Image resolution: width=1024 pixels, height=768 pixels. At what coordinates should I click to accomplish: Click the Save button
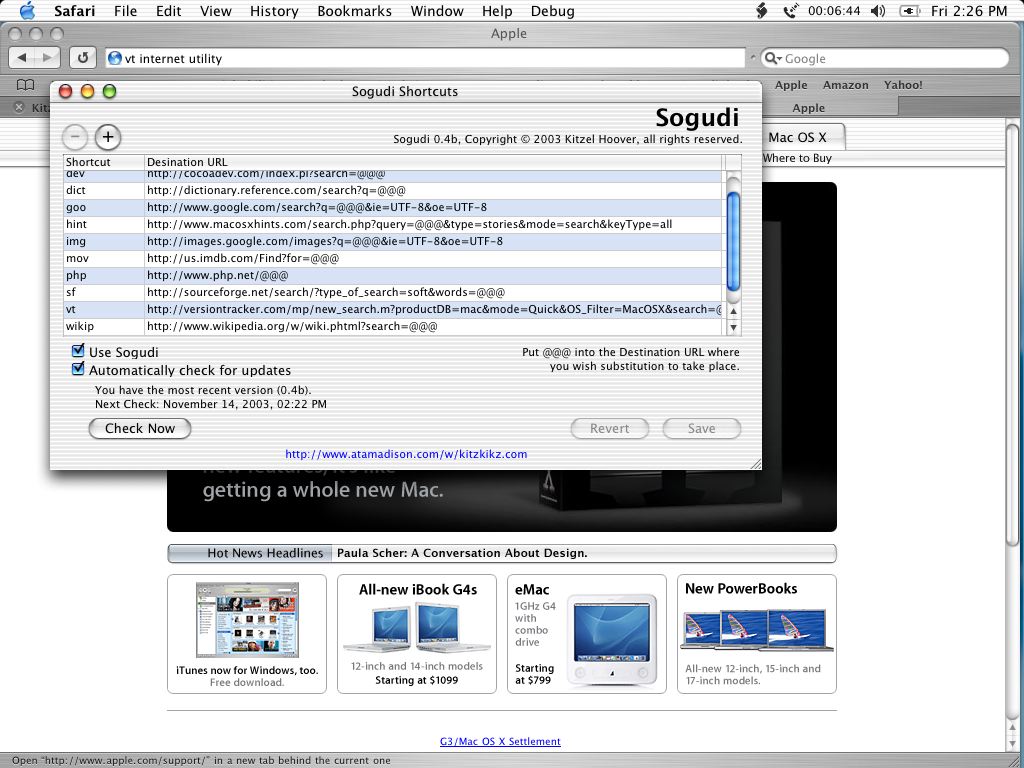(701, 428)
